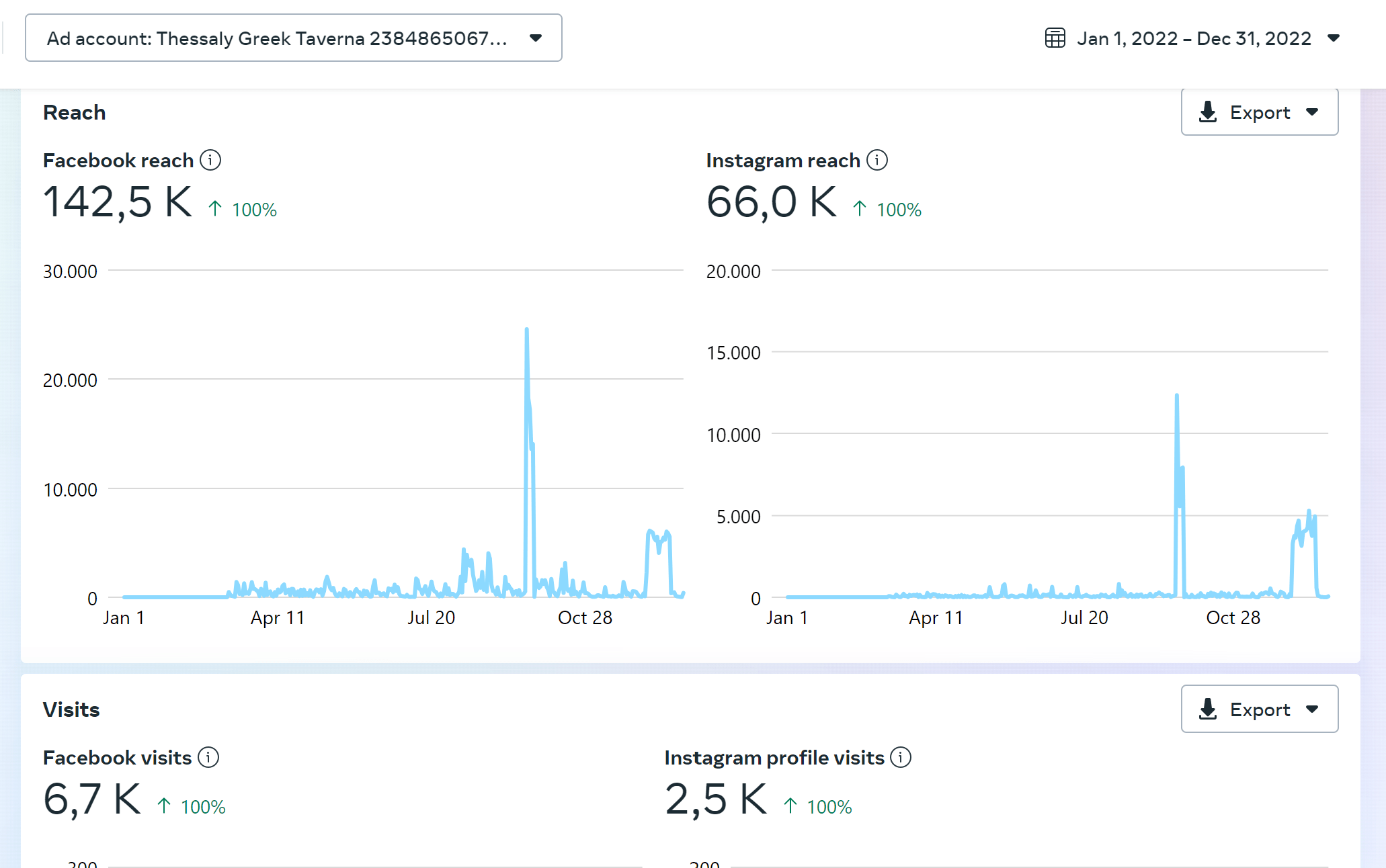The height and width of the screenshot is (868, 1386).
Task: Click the calendar icon by date range
Action: point(1055,38)
